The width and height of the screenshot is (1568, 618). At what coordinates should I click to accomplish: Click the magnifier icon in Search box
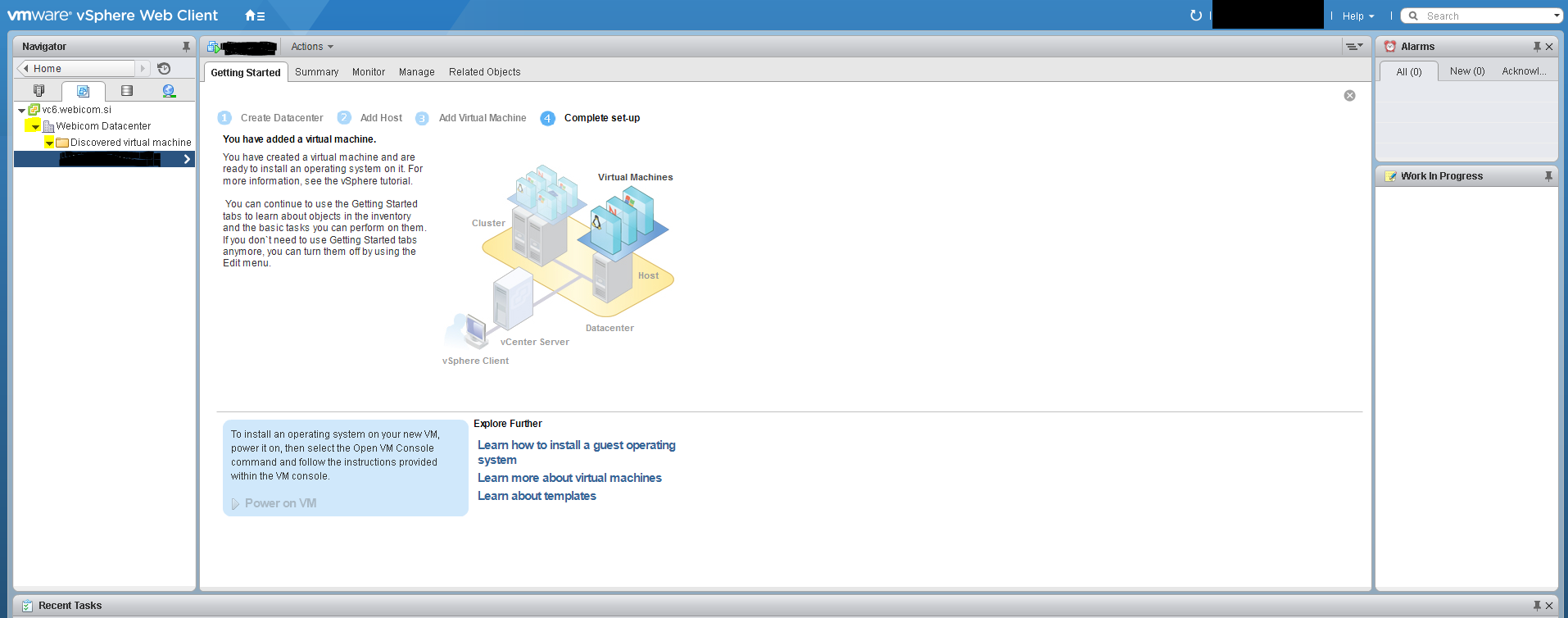(x=1413, y=16)
